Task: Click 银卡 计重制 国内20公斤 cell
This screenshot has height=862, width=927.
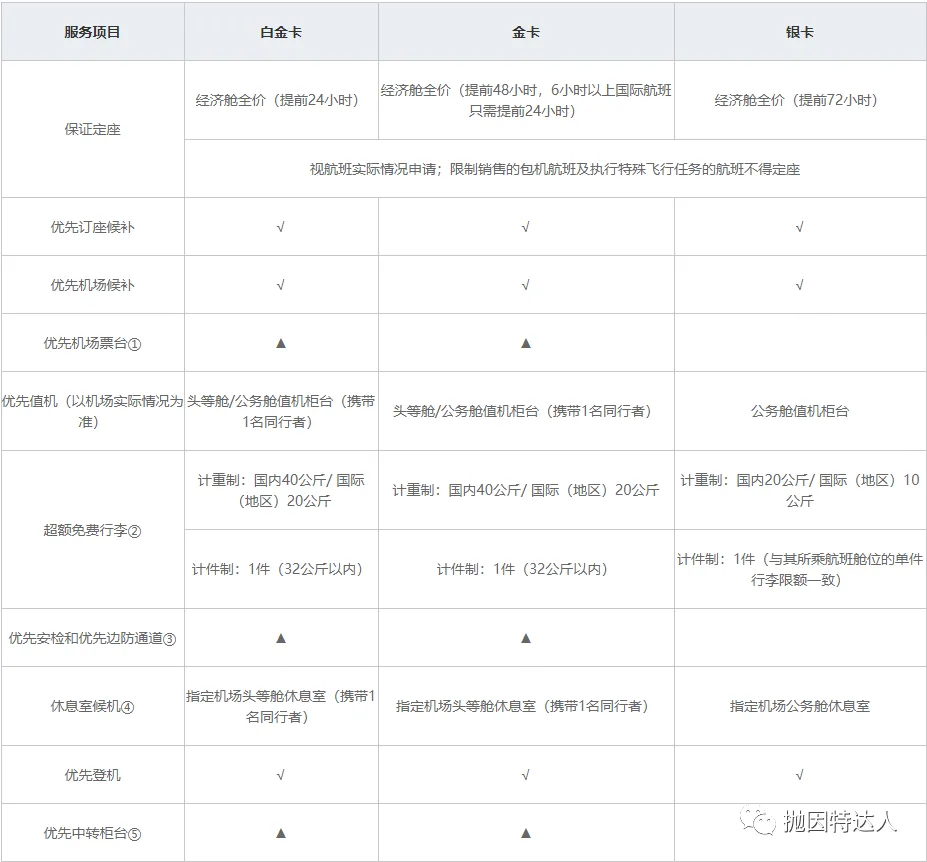Action: 799,490
